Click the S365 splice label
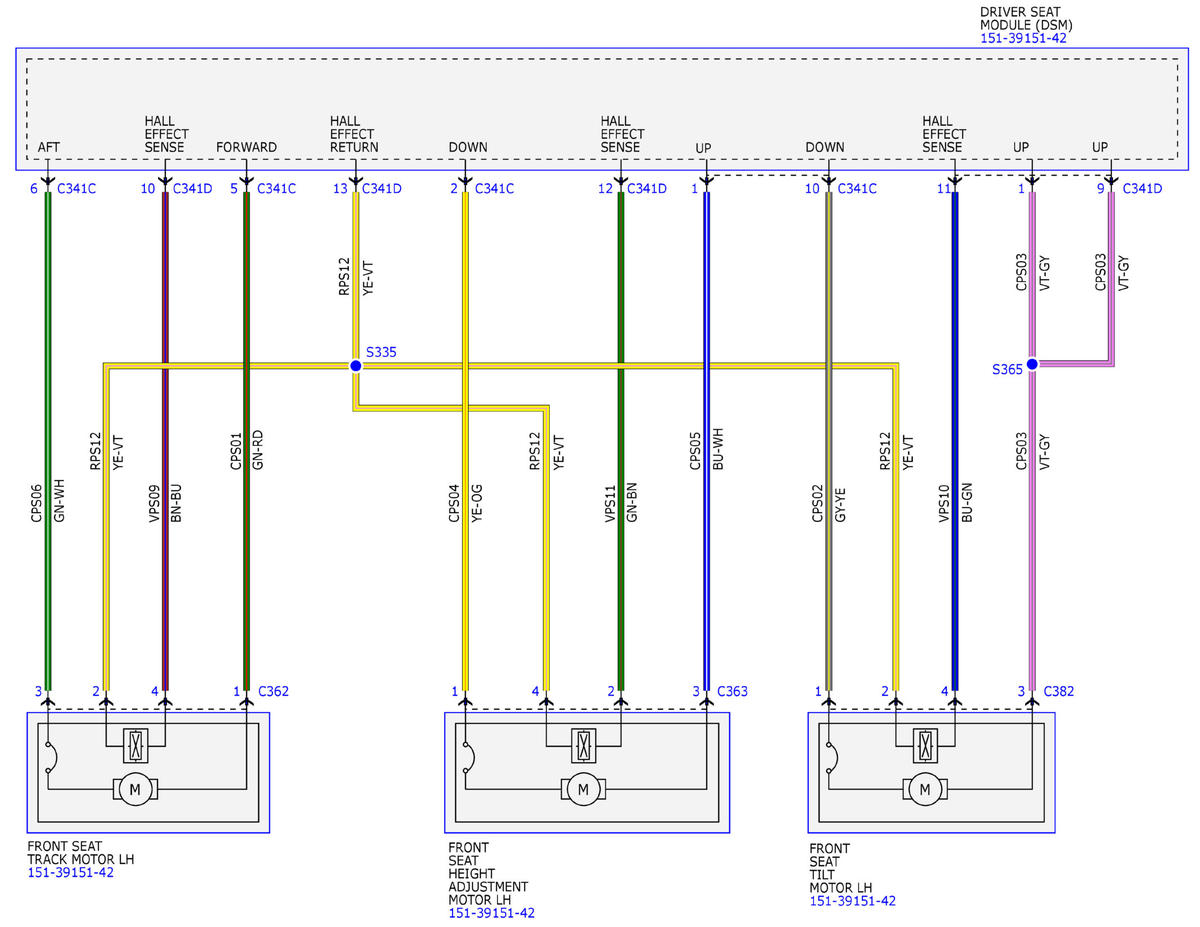Image resolution: width=1200 pixels, height=927 pixels. (1007, 369)
